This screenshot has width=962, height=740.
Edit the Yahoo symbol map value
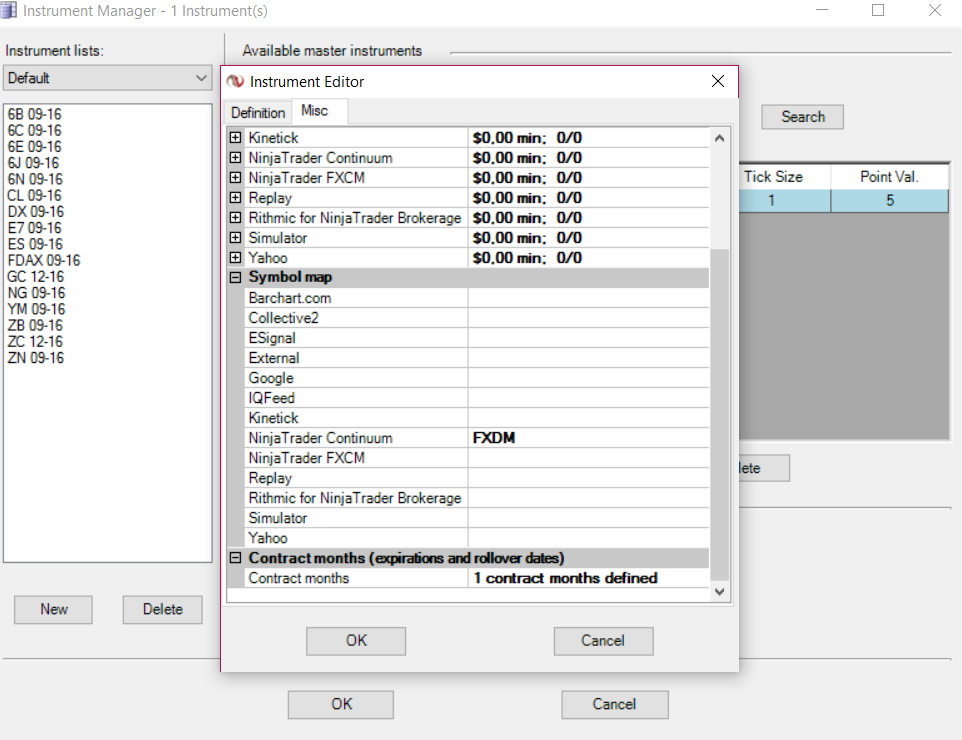pyautogui.click(x=588, y=538)
